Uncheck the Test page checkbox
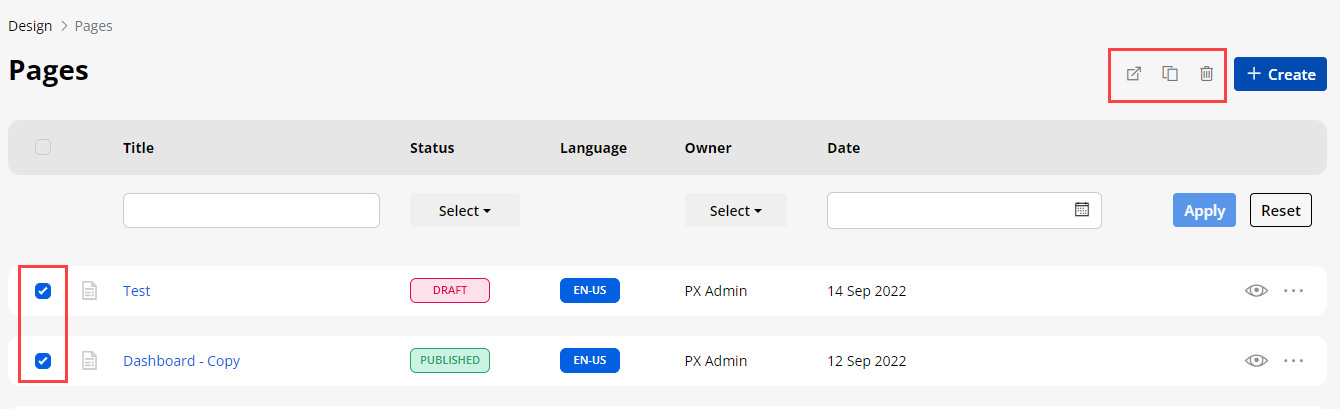The width and height of the screenshot is (1340, 409). coord(43,291)
